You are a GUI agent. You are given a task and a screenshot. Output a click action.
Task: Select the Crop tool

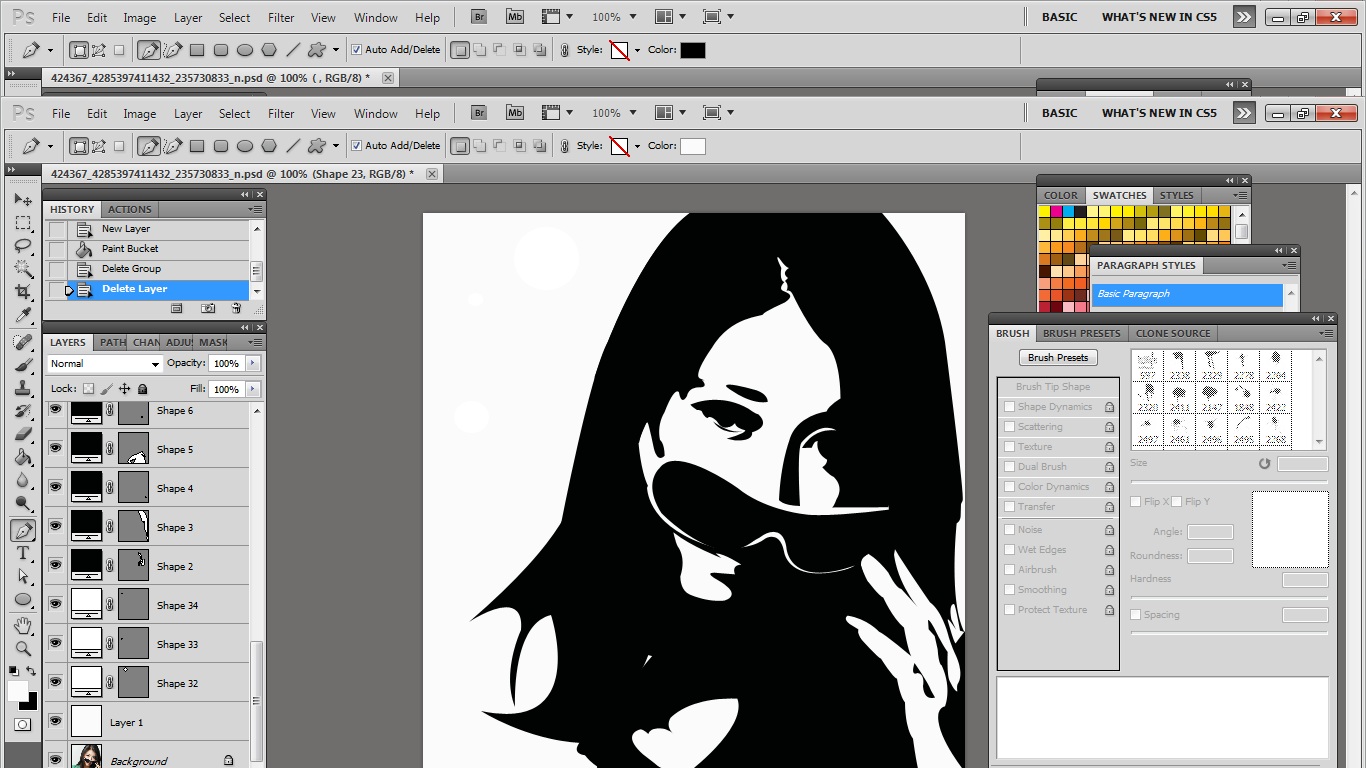tap(23, 292)
